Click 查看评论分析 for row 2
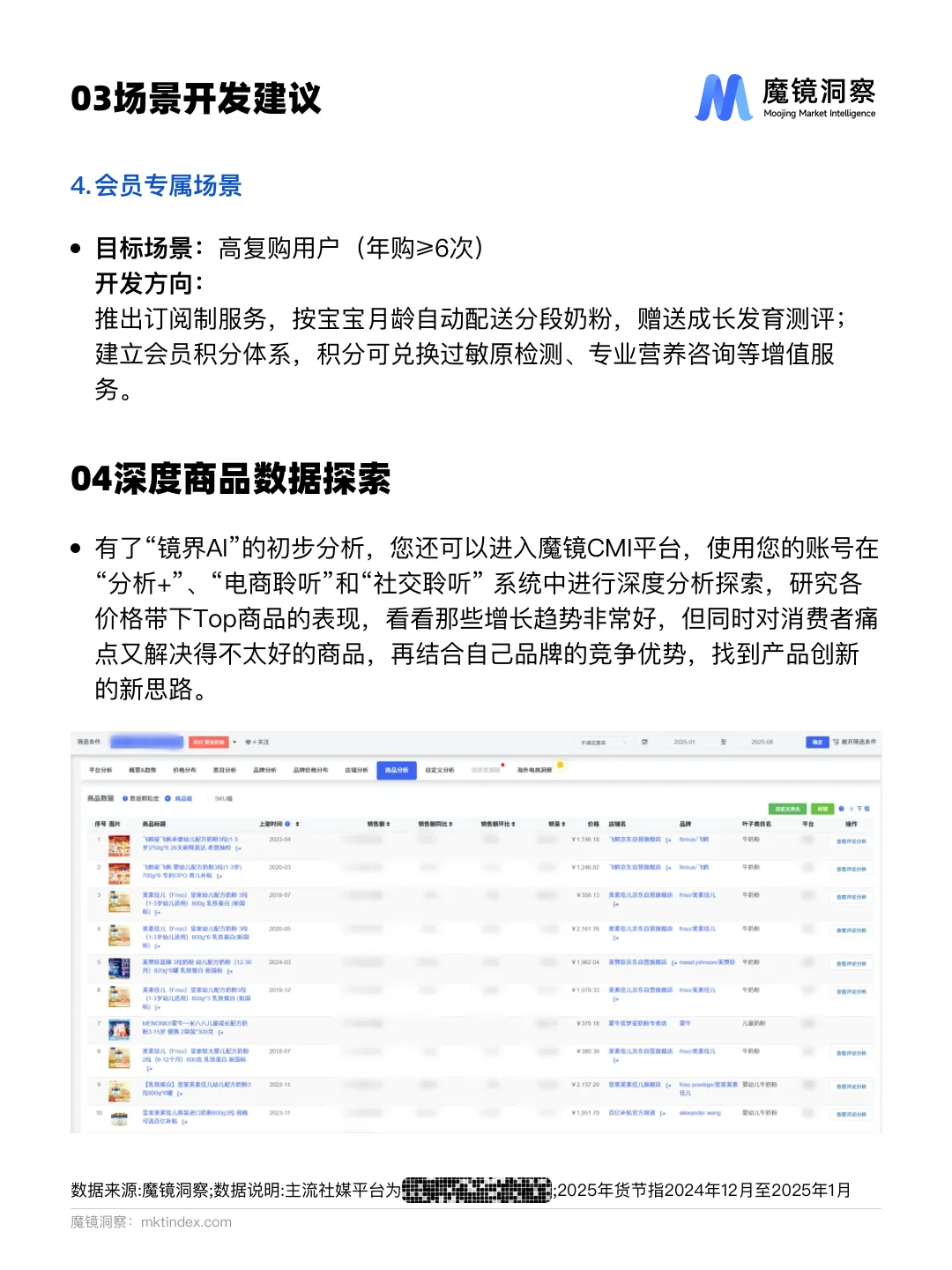This screenshot has height=1270, width=952. 852,870
